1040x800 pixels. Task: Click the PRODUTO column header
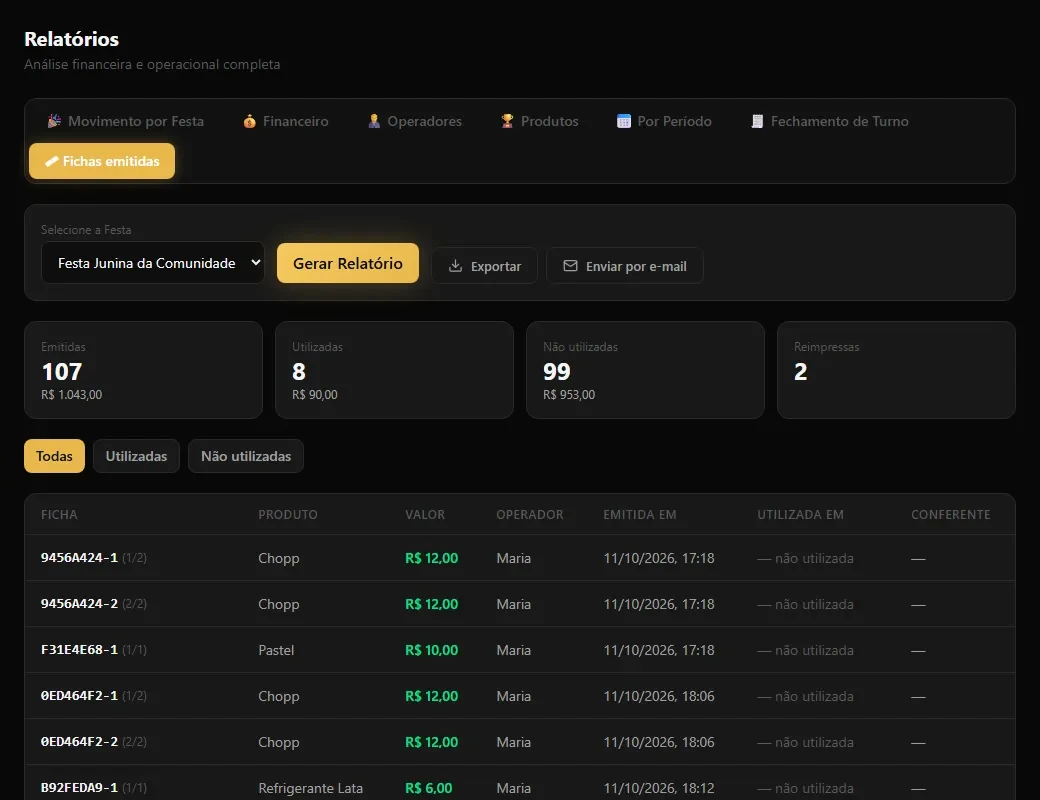coord(288,515)
